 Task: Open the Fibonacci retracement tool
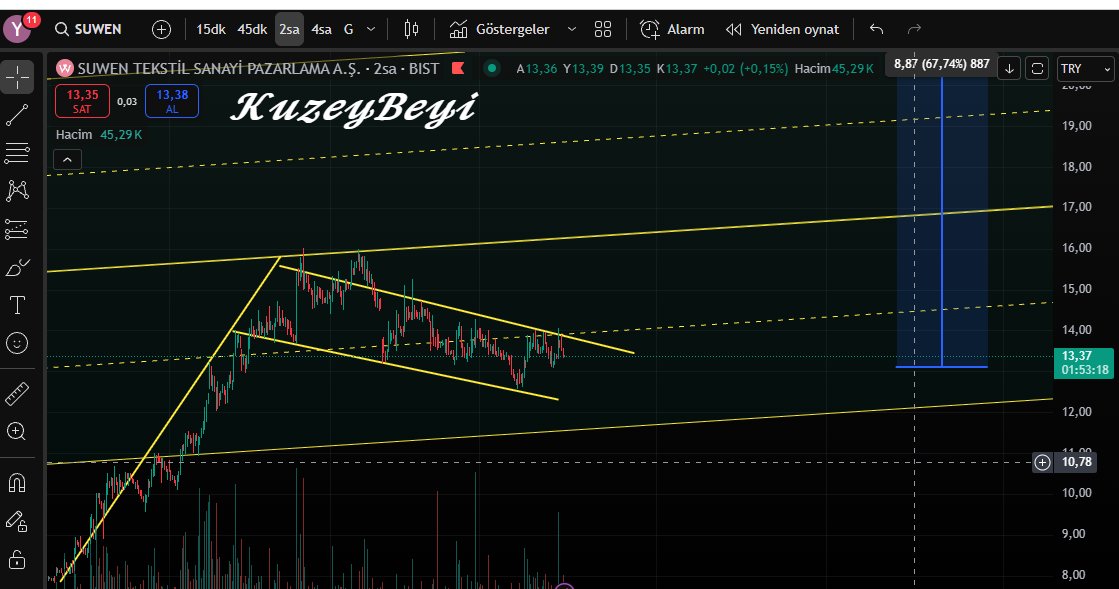pos(16,152)
